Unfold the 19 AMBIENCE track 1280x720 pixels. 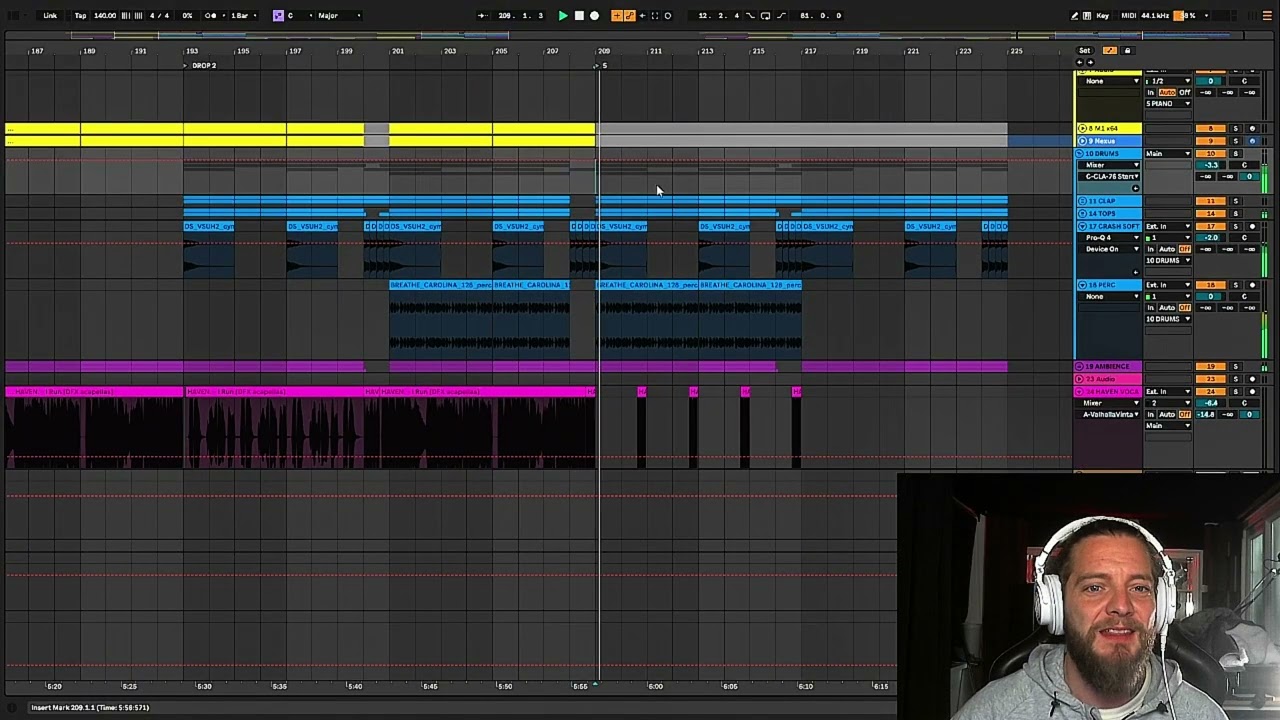coord(1079,366)
